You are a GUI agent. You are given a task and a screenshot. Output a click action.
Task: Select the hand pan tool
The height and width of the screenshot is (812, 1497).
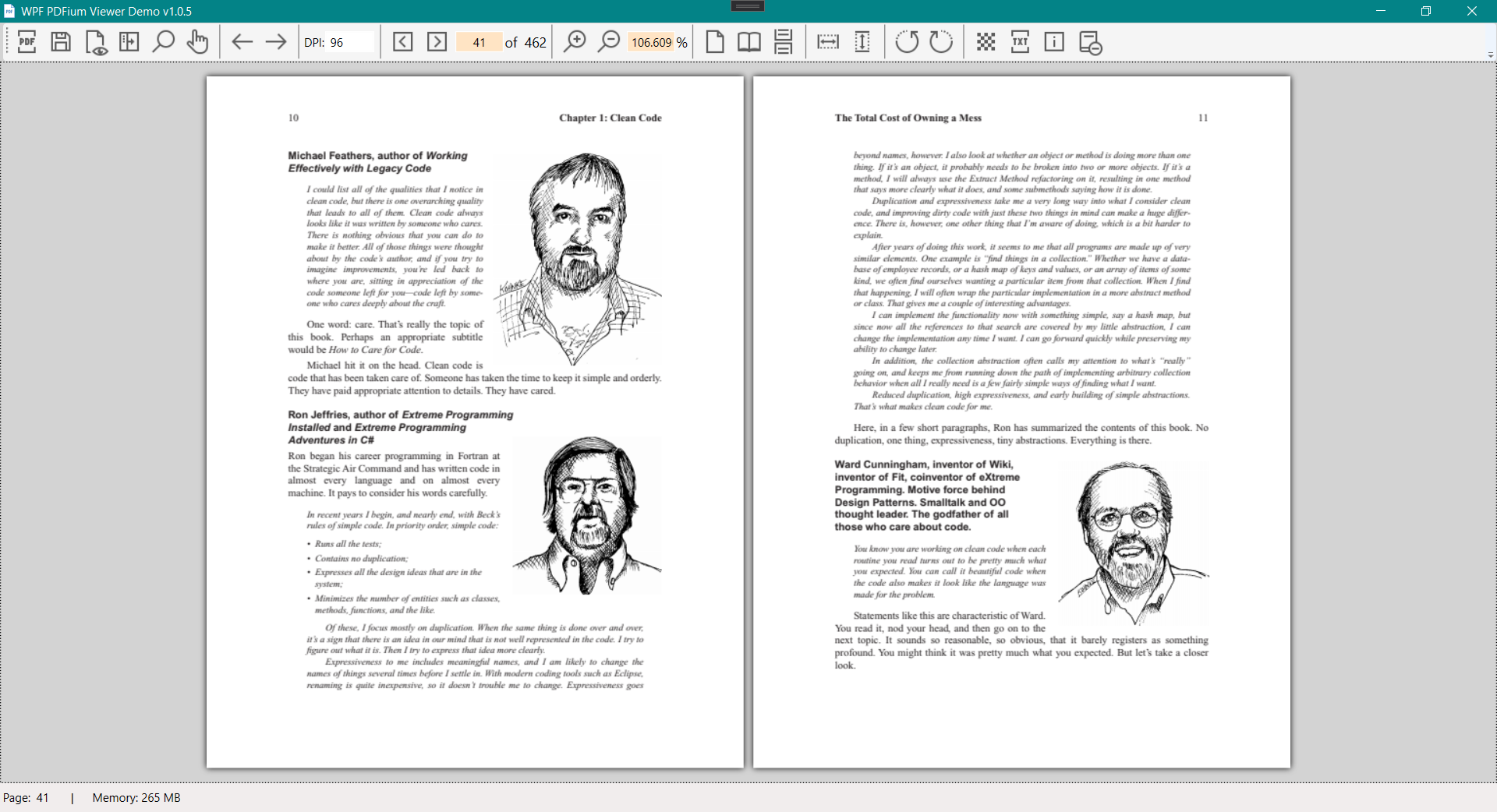coord(197,41)
